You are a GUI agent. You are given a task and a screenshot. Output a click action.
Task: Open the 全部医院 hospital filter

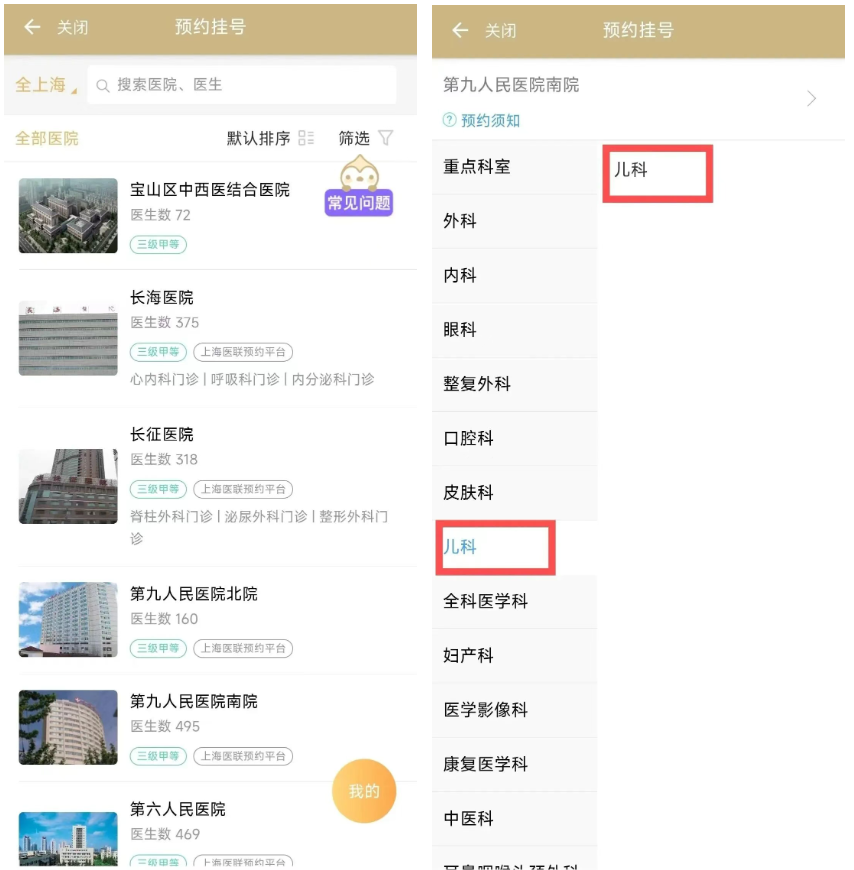click(x=47, y=138)
